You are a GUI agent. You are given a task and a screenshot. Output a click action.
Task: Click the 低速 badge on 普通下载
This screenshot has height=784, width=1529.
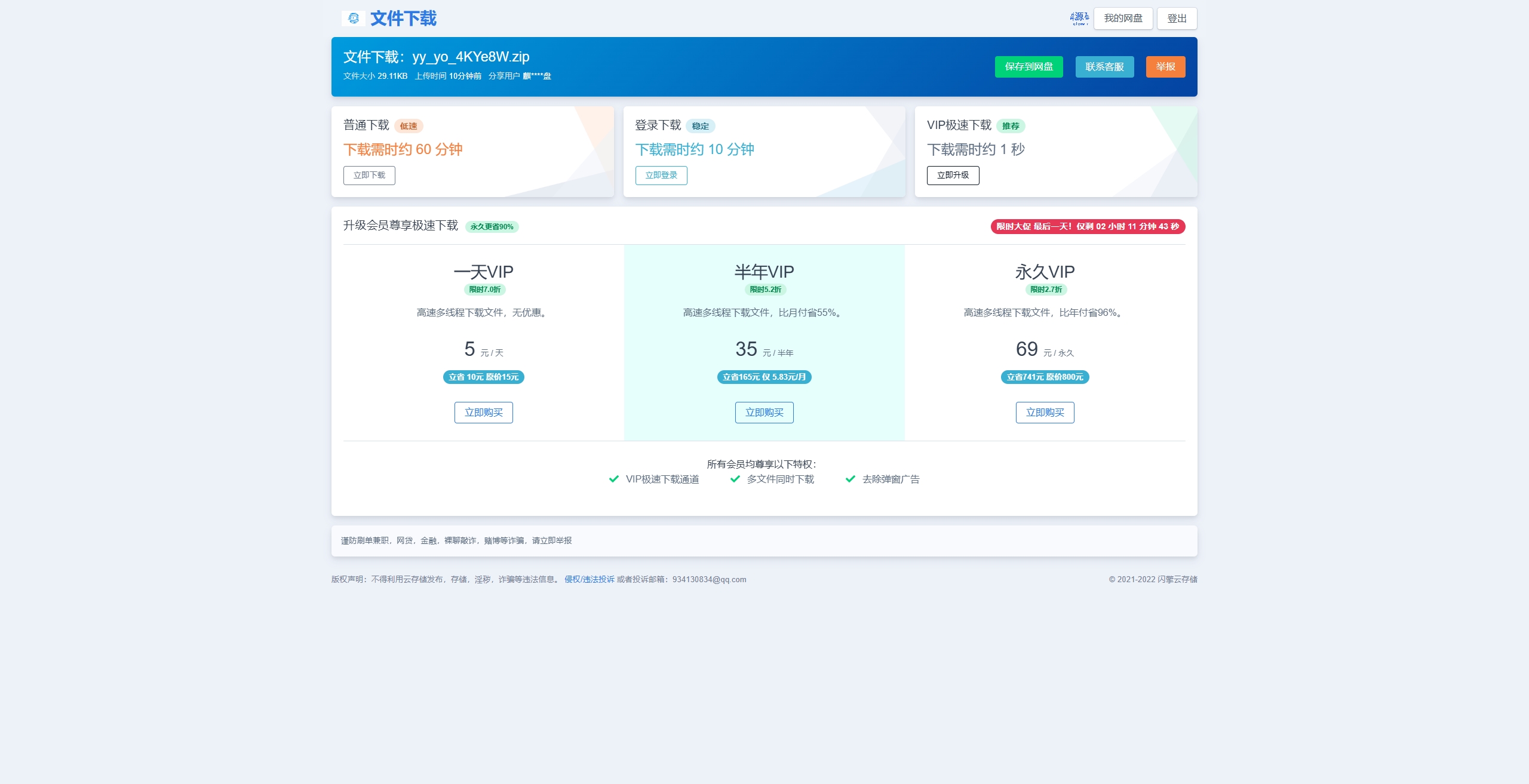tap(409, 126)
